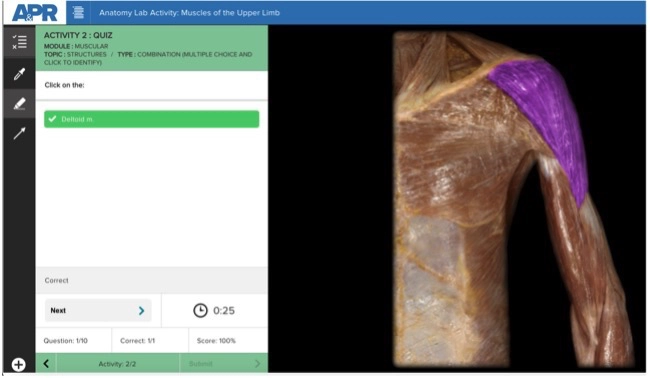Open the hamburger menu icon in header
Image resolution: width=650 pixels, height=378 pixels.
point(78,12)
